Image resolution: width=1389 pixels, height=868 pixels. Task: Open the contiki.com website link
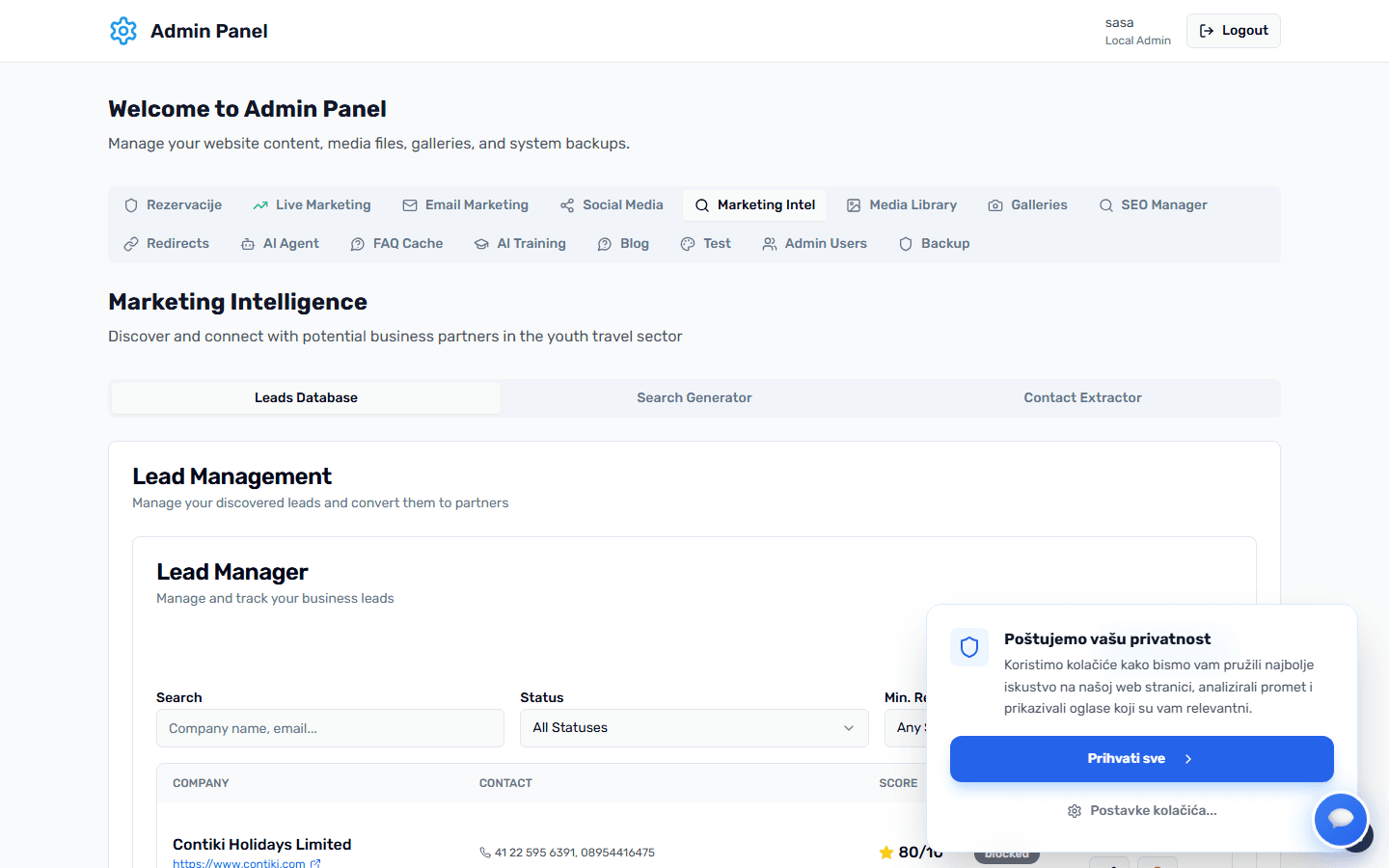[x=247, y=864]
